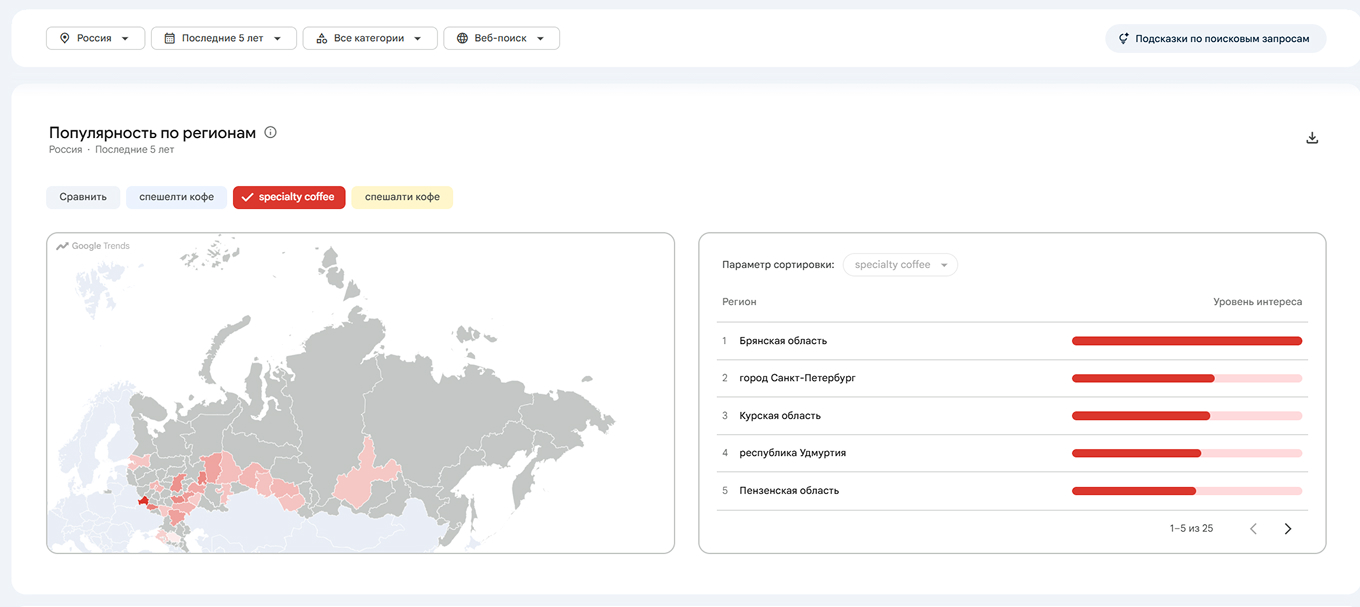Click the location pin icon beside Россия
Screen dimensions: 1360x607
(65, 38)
